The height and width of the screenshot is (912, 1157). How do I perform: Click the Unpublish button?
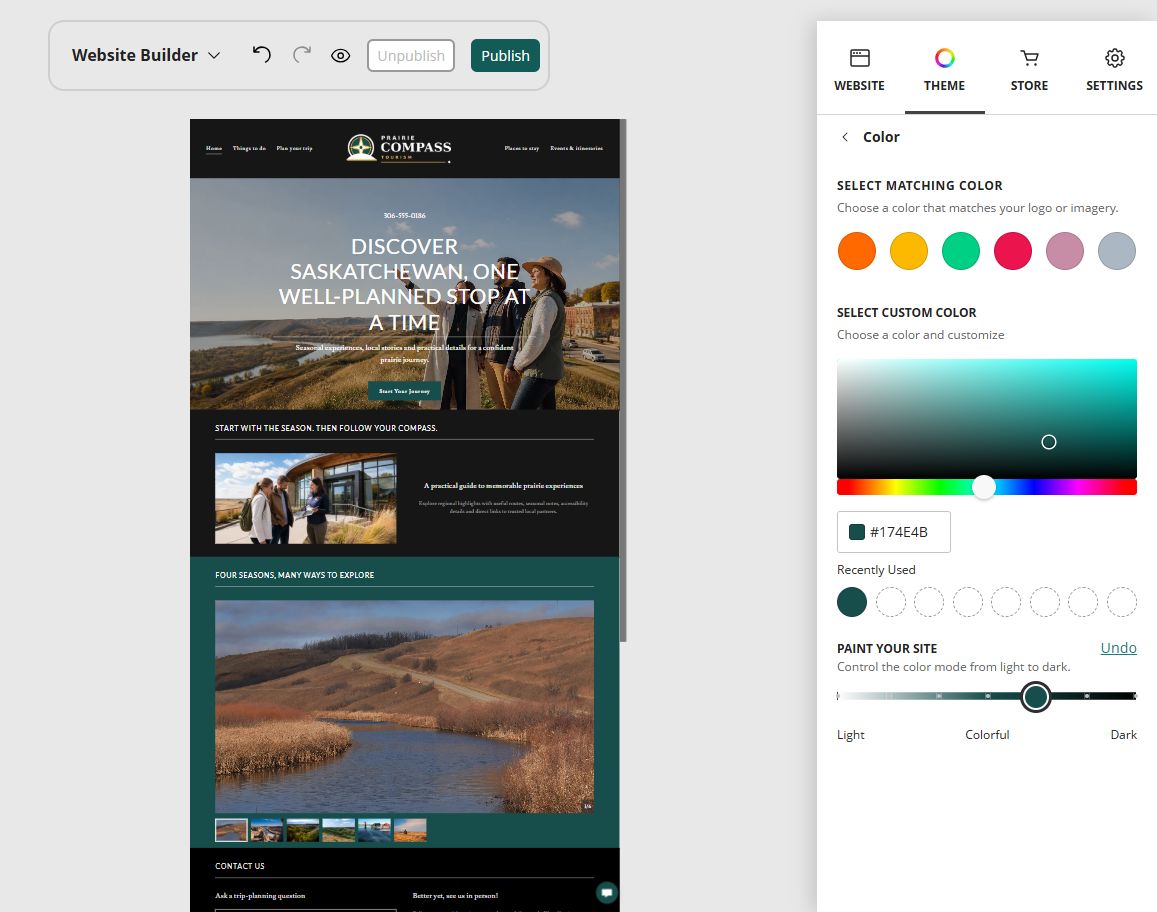[x=411, y=55]
